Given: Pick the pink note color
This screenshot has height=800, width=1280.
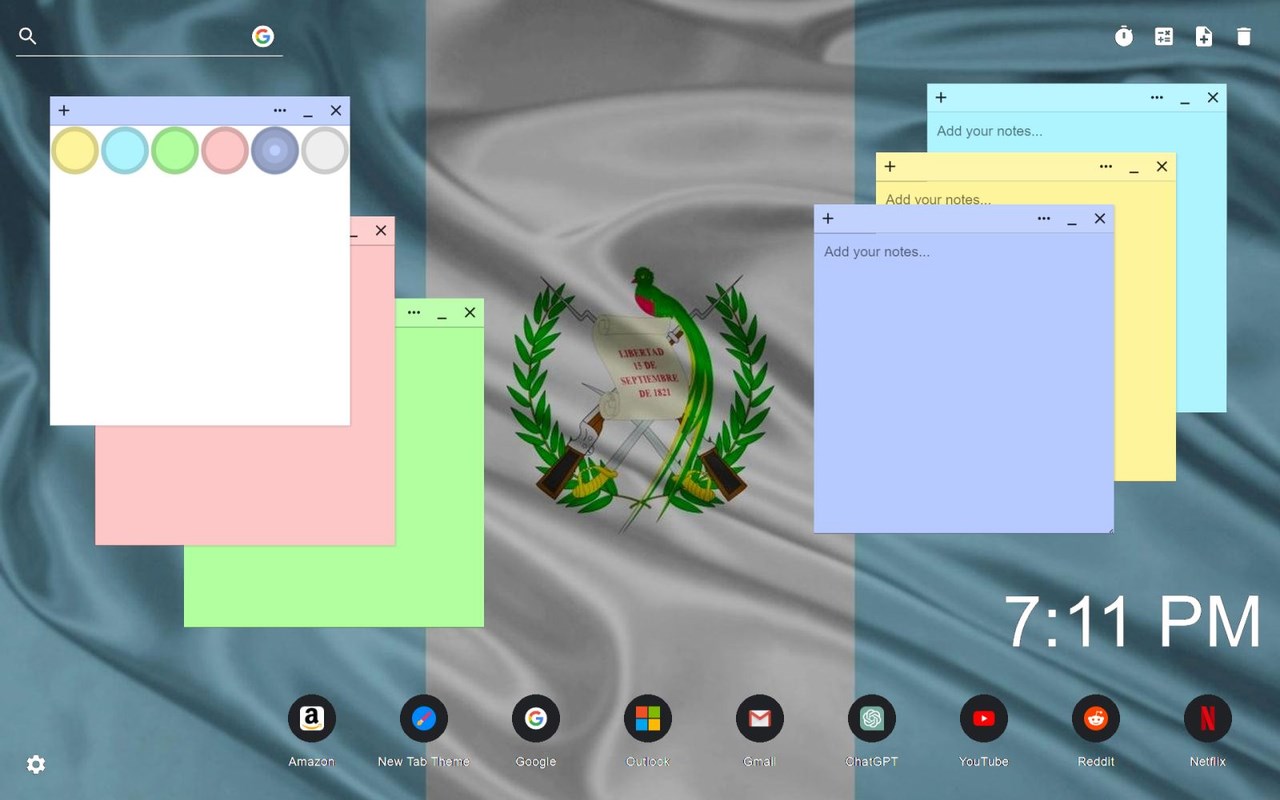Looking at the screenshot, I should 225,150.
